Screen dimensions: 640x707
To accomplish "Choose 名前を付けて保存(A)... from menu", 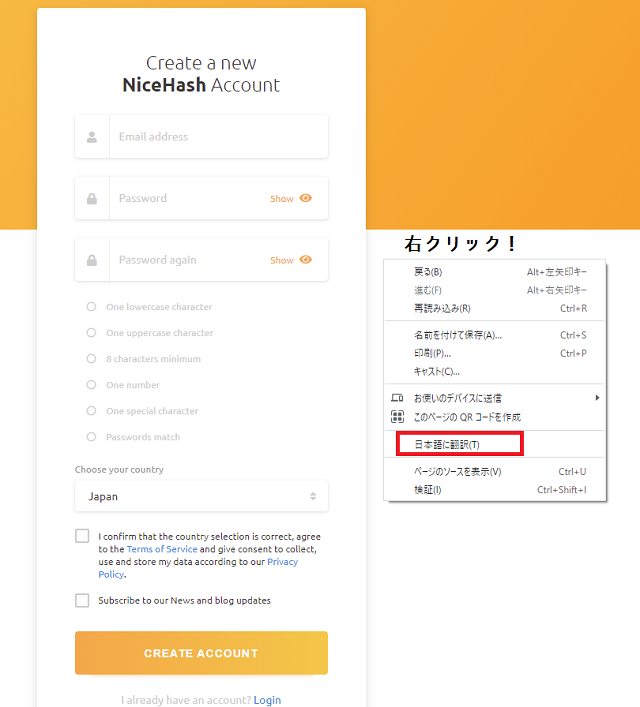I will (x=494, y=335).
